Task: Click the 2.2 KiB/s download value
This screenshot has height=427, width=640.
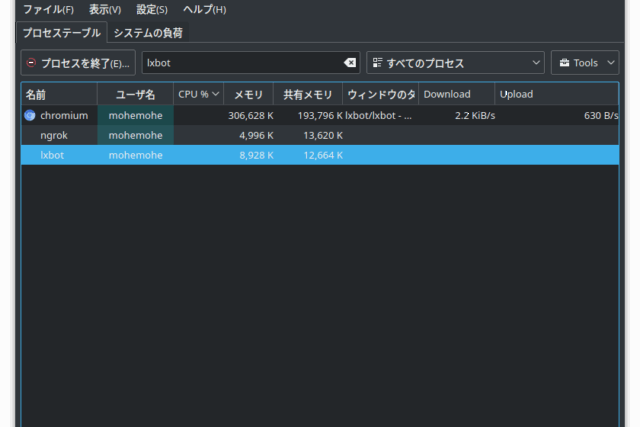Action: coord(475,116)
